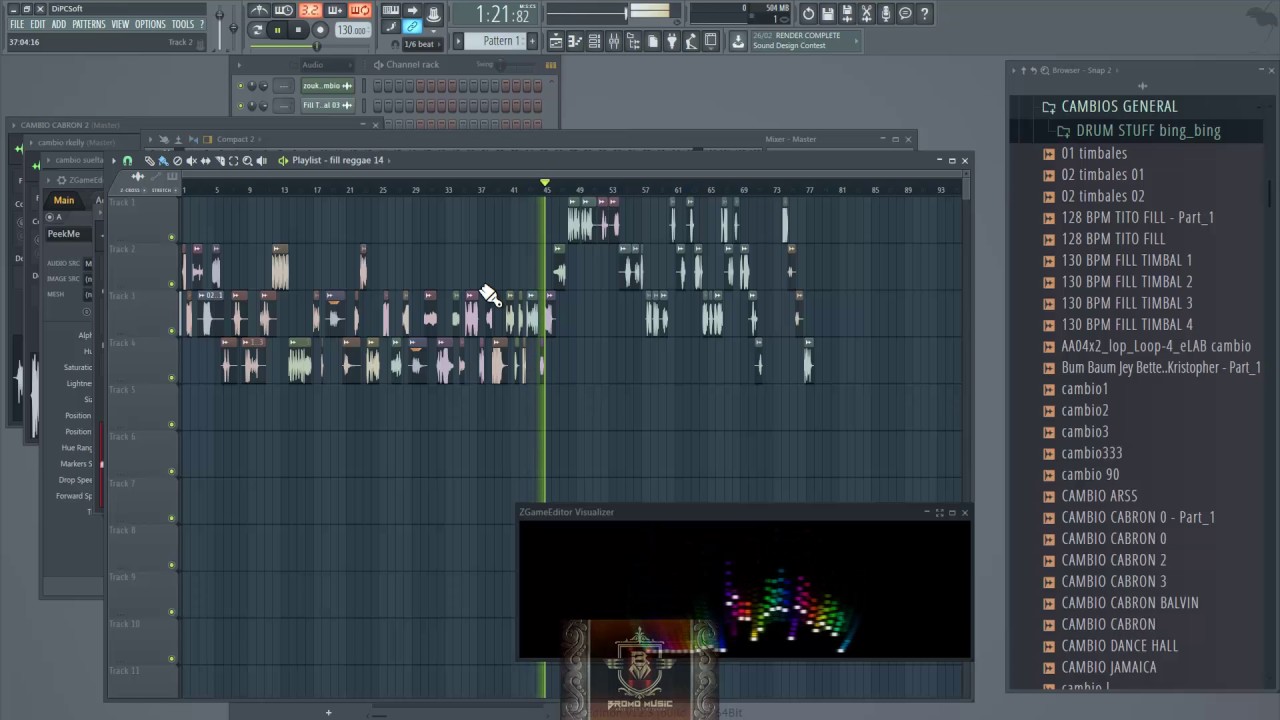Open the FILE menu
The image size is (1280, 720).
pyautogui.click(x=17, y=24)
